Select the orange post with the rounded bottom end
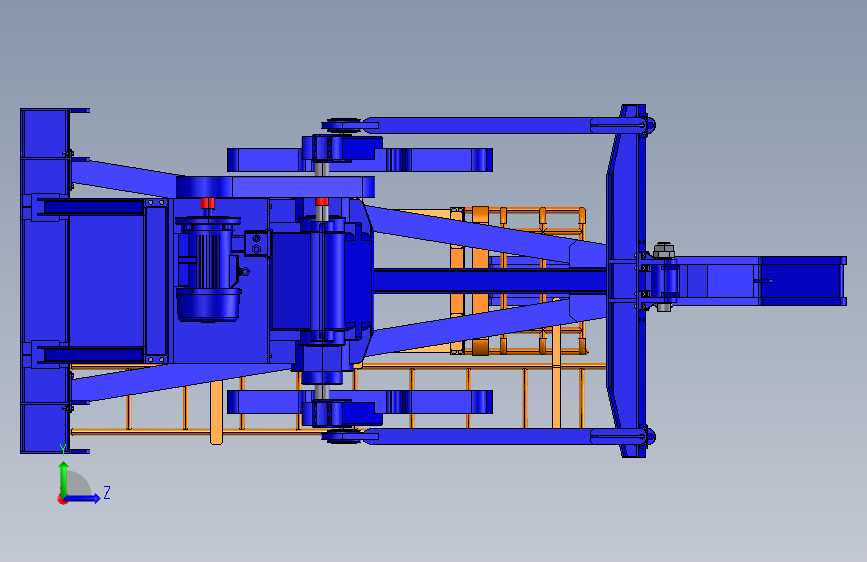 [x=216, y=412]
